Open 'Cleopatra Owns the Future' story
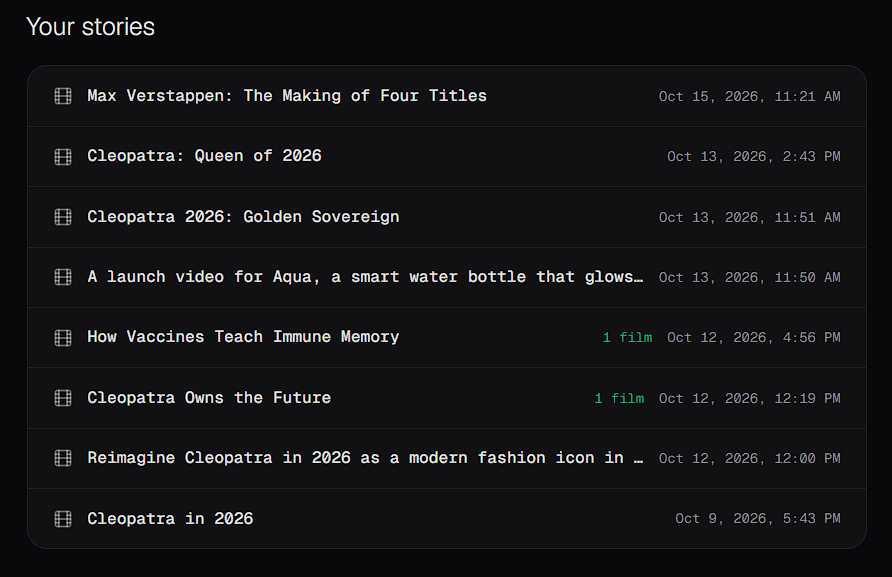 tap(447, 398)
